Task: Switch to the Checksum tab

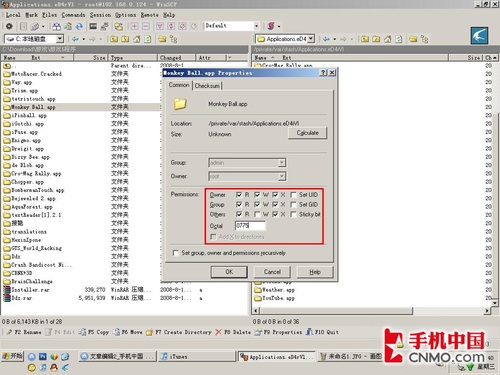Action: [x=207, y=86]
